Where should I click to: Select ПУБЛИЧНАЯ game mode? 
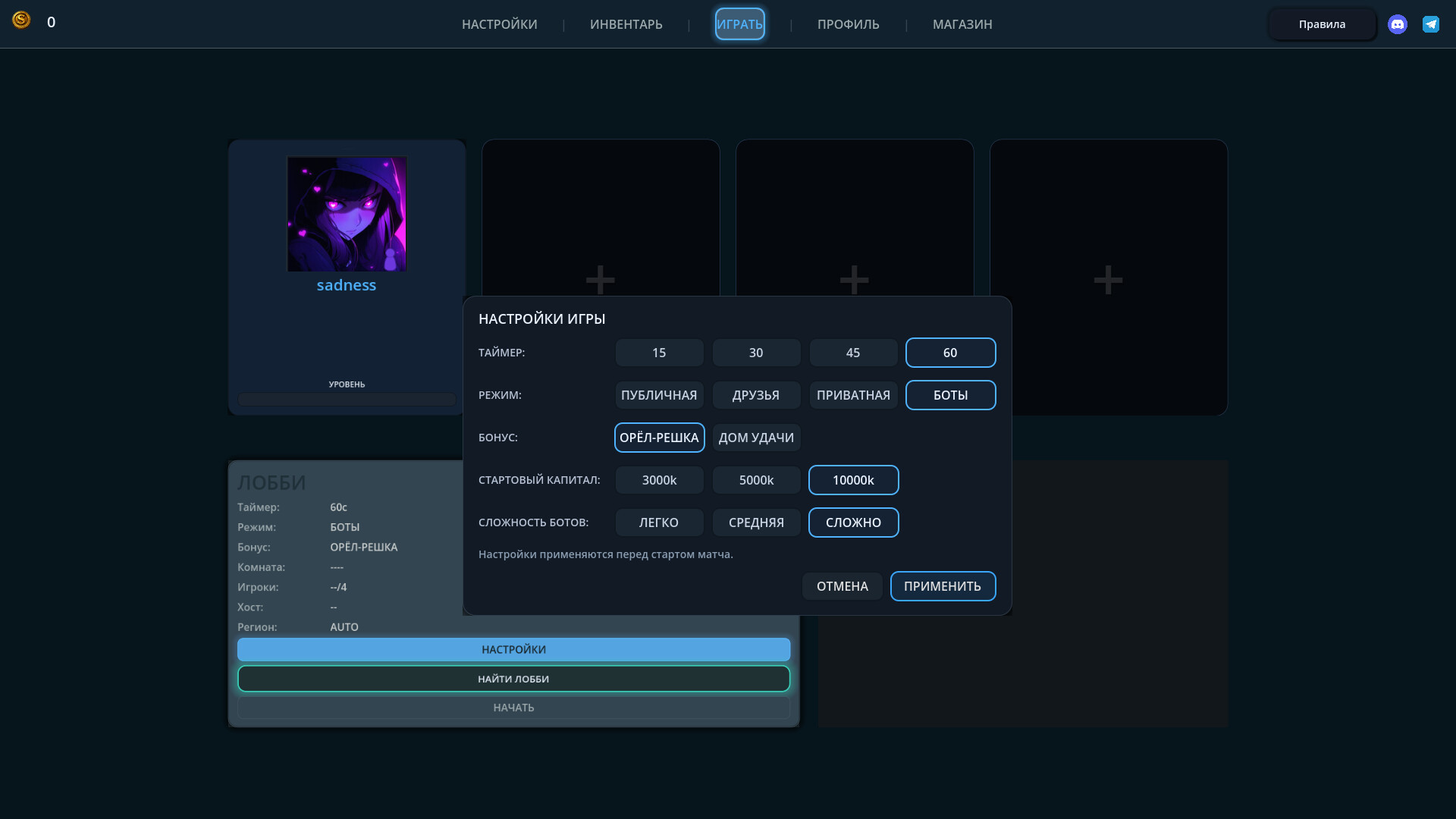(x=659, y=395)
